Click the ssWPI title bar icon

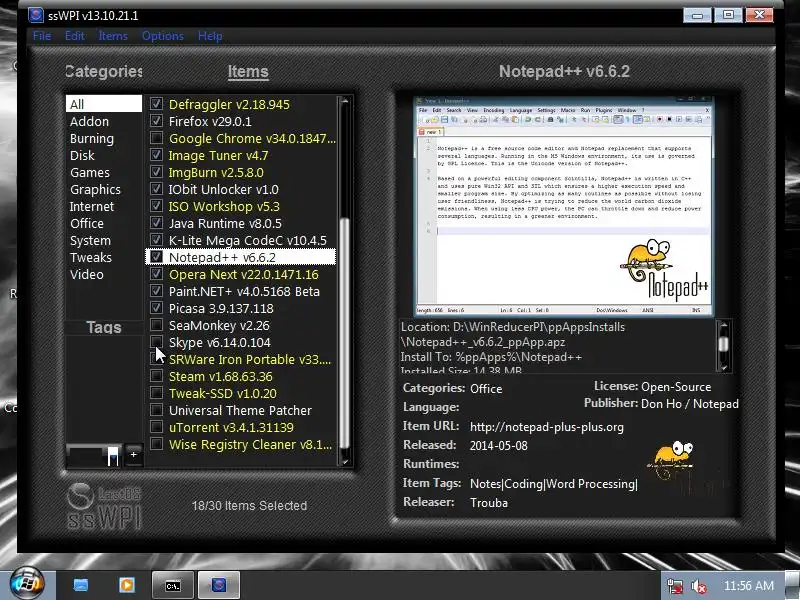click(36, 15)
